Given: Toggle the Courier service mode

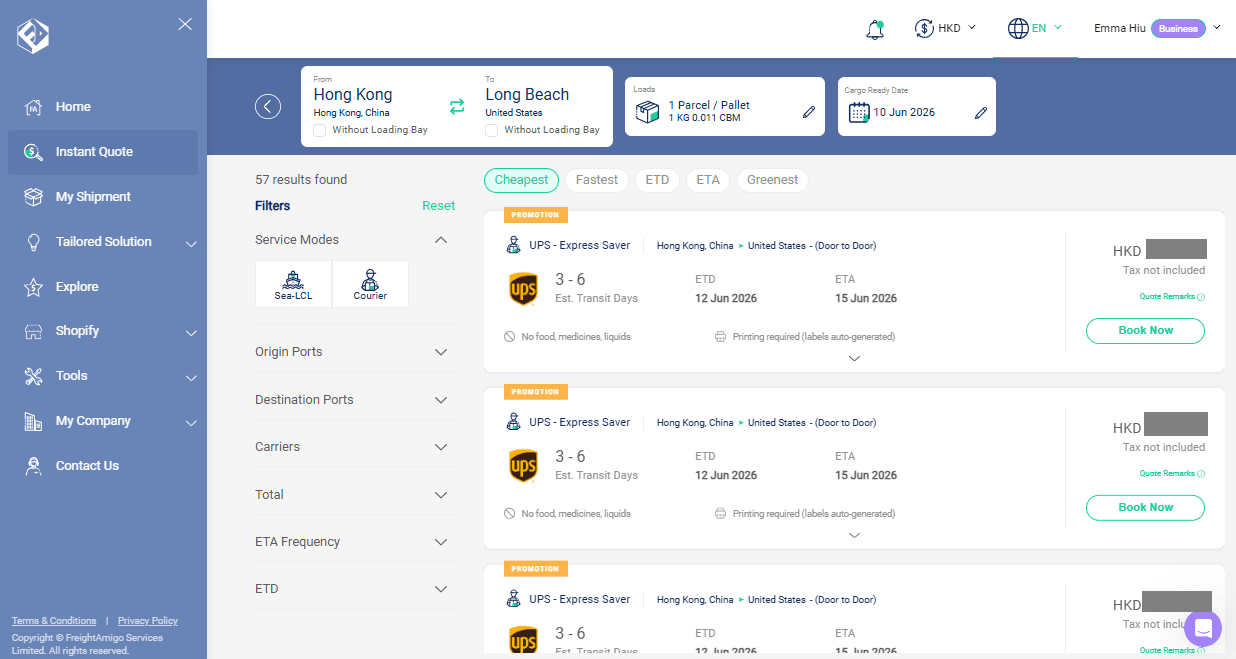Looking at the screenshot, I should (x=370, y=284).
